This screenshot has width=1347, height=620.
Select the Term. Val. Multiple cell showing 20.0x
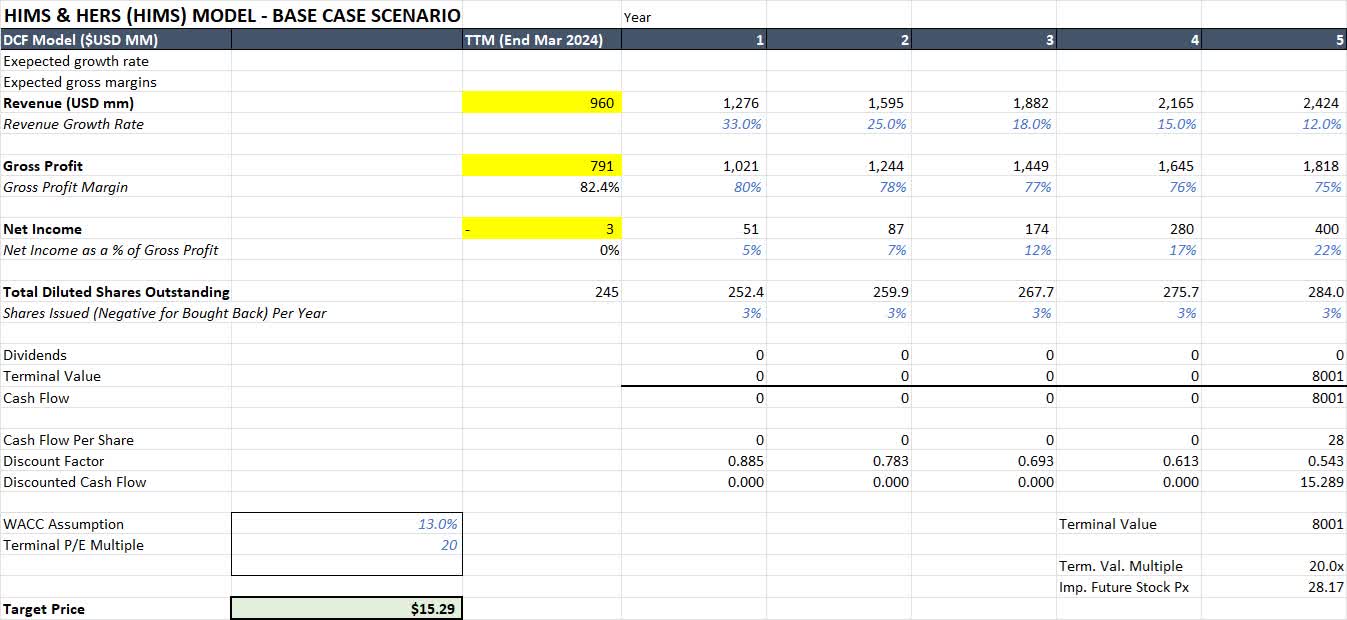click(1320, 566)
